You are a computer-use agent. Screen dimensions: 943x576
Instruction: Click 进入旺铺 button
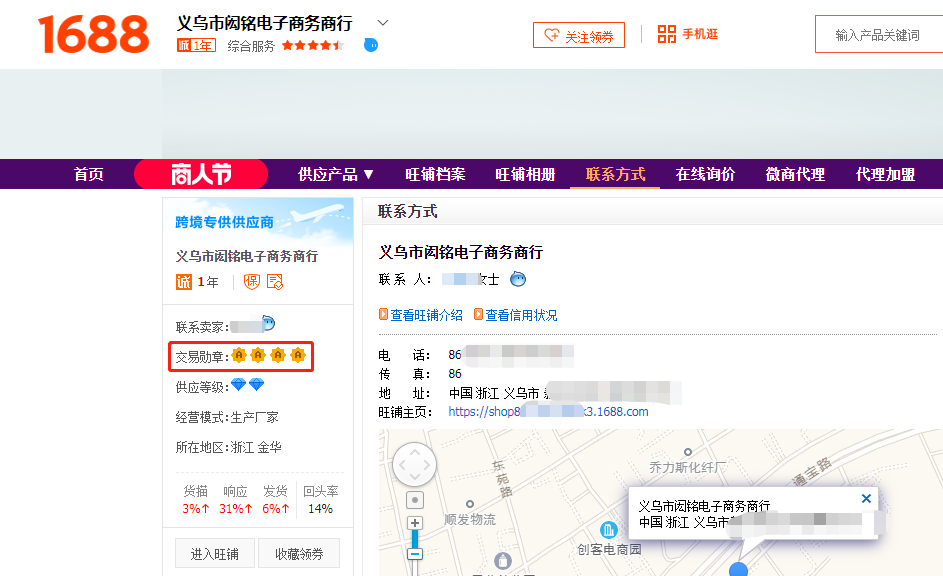tap(215, 553)
